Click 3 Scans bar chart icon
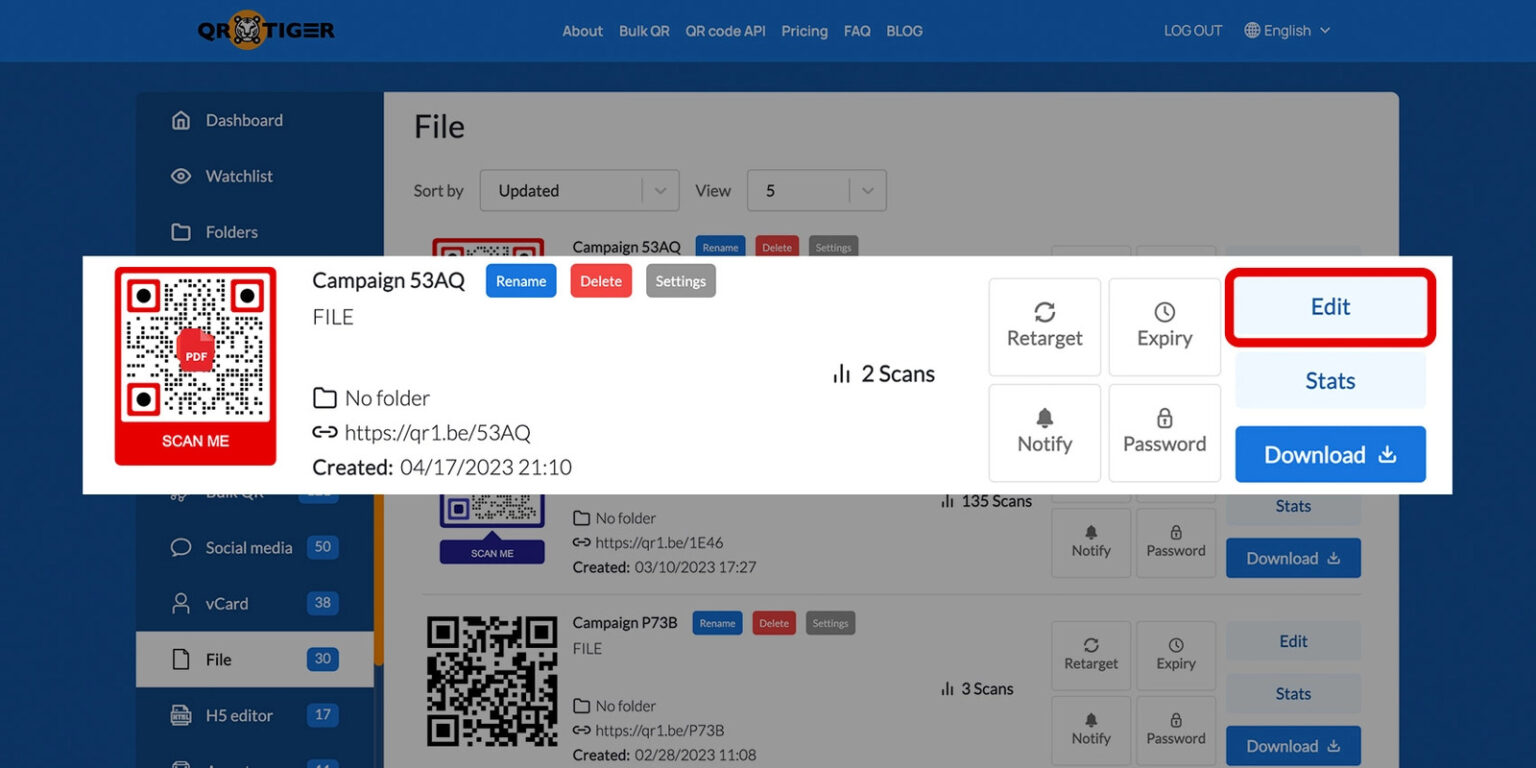The width and height of the screenshot is (1536, 768). (947, 689)
